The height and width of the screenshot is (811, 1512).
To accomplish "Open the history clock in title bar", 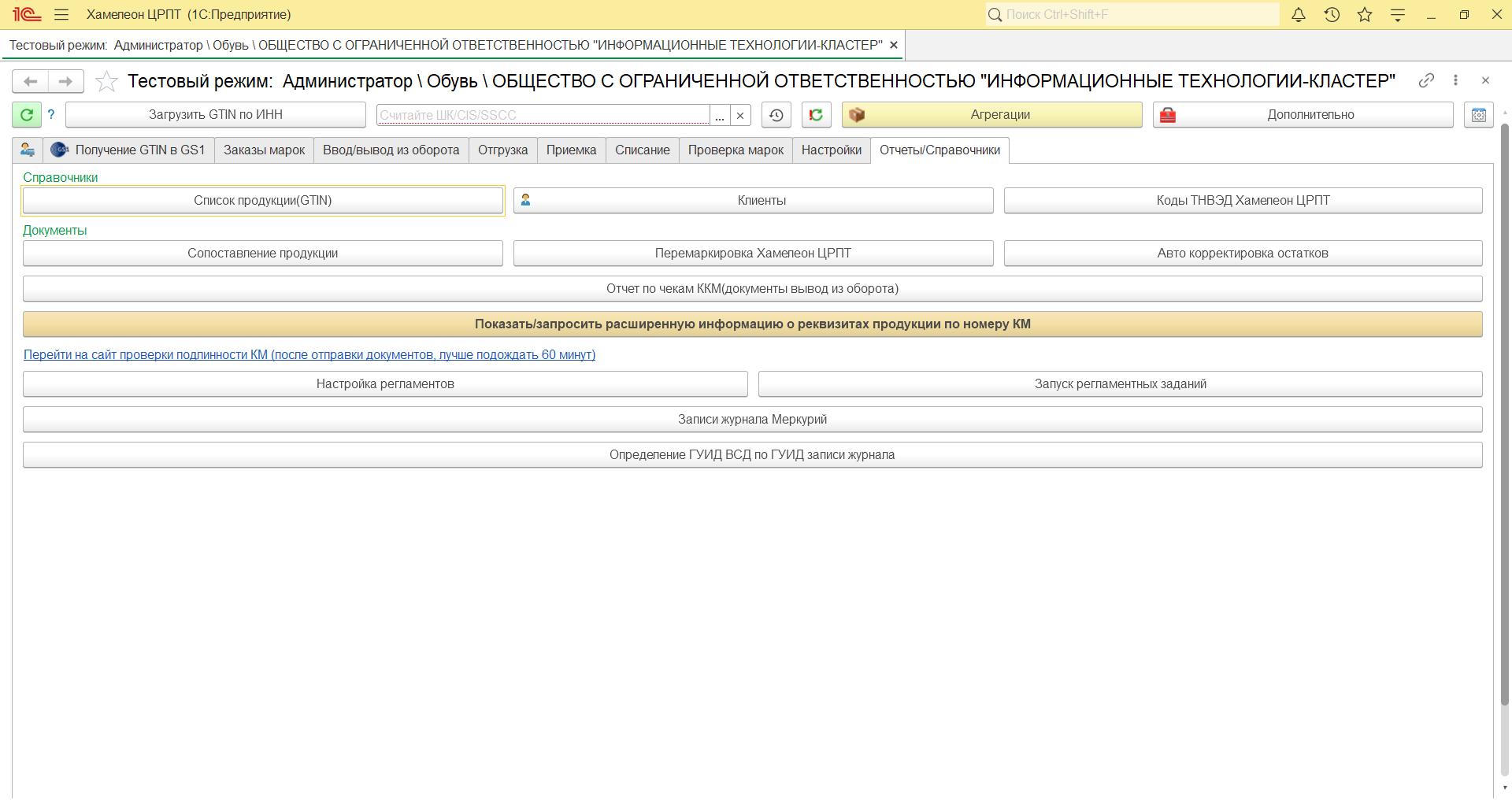I will (1332, 14).
